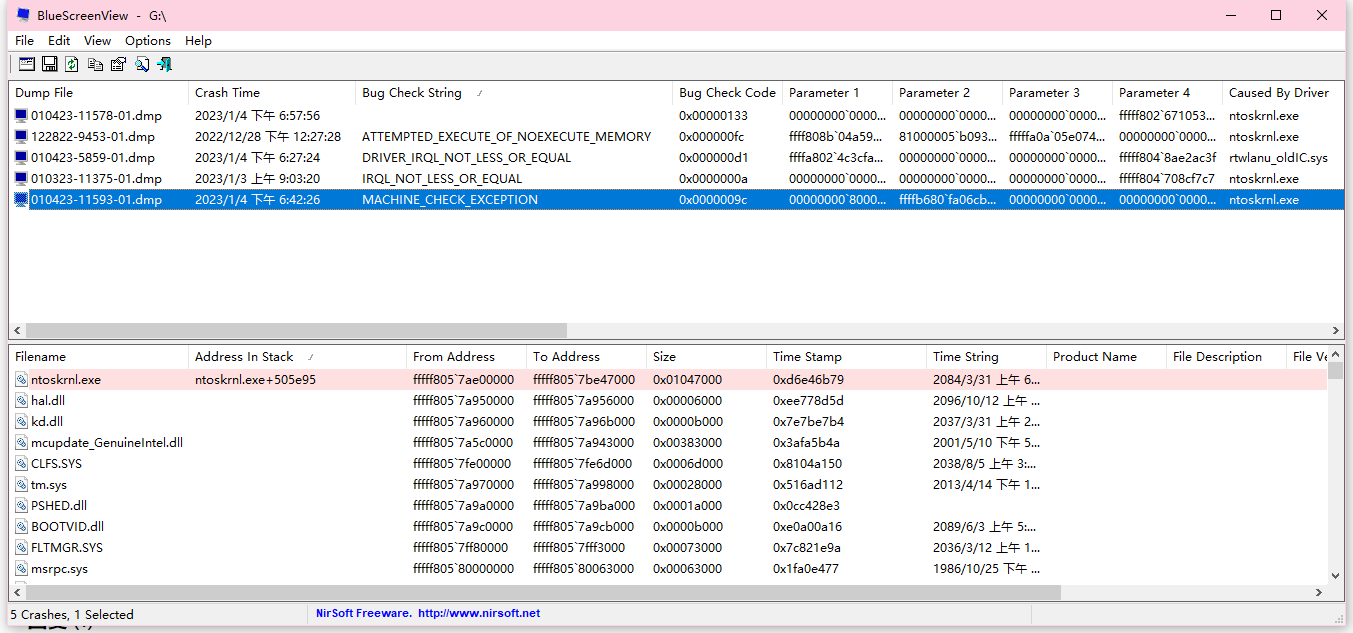Image resolution: width=1353 pixels, height=633 pixels.
Task: Select the FLTMGR.SYS driver entry
Action: click(x=64, y=547)
